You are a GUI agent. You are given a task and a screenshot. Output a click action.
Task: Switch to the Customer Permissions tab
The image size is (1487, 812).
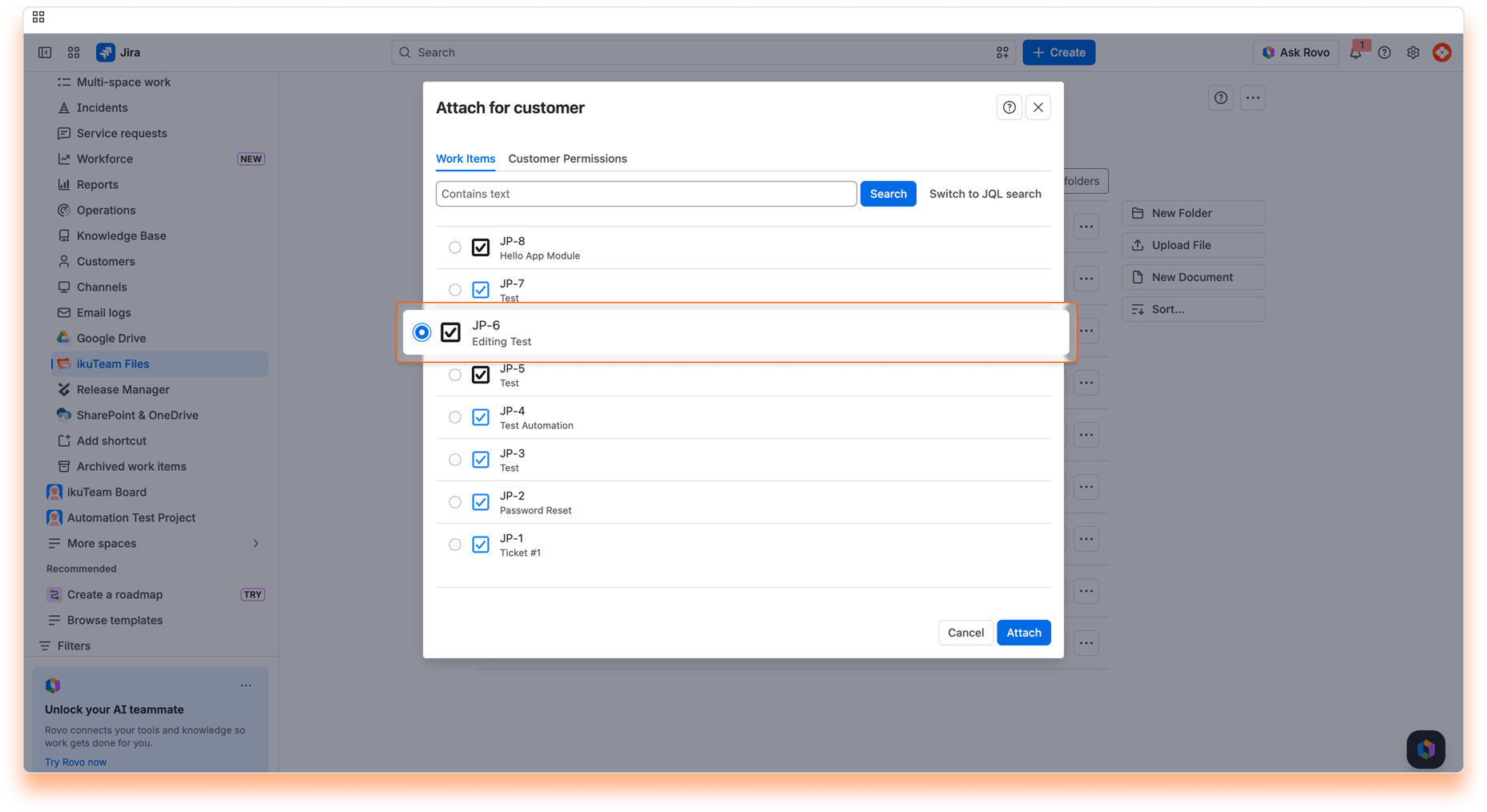pos(567,159)
